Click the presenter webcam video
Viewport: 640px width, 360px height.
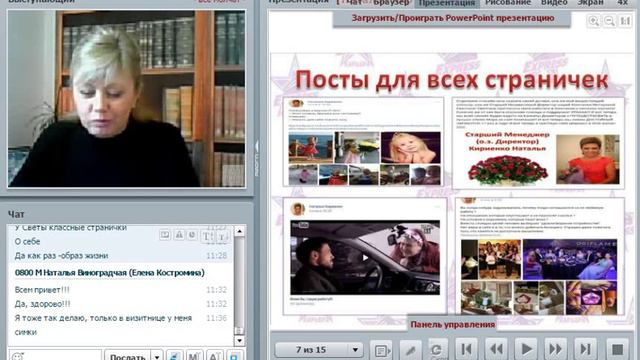point(127,98)
